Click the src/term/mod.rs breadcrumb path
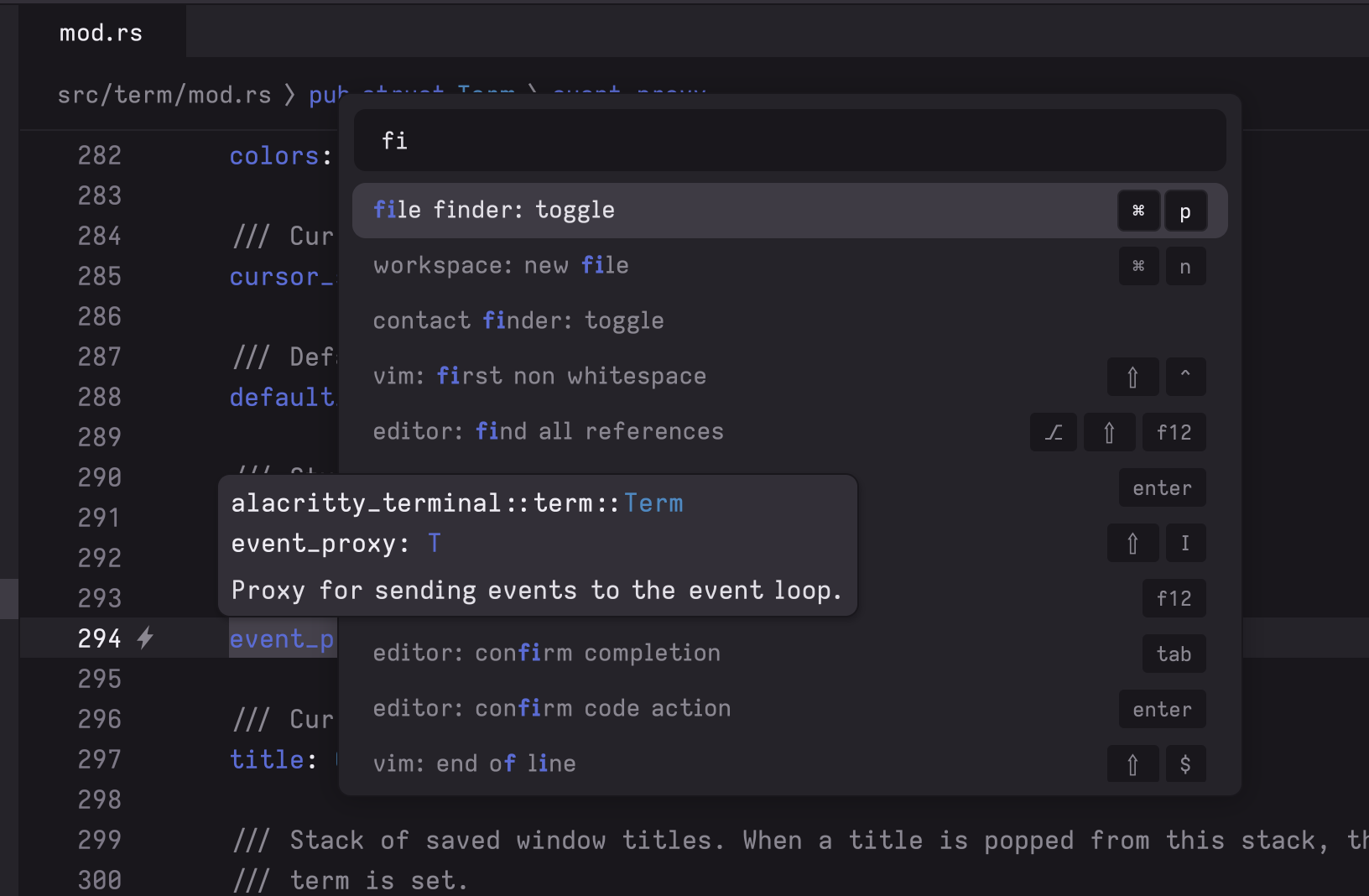This screenshot has height=896, width=1369. coord(164,95)
